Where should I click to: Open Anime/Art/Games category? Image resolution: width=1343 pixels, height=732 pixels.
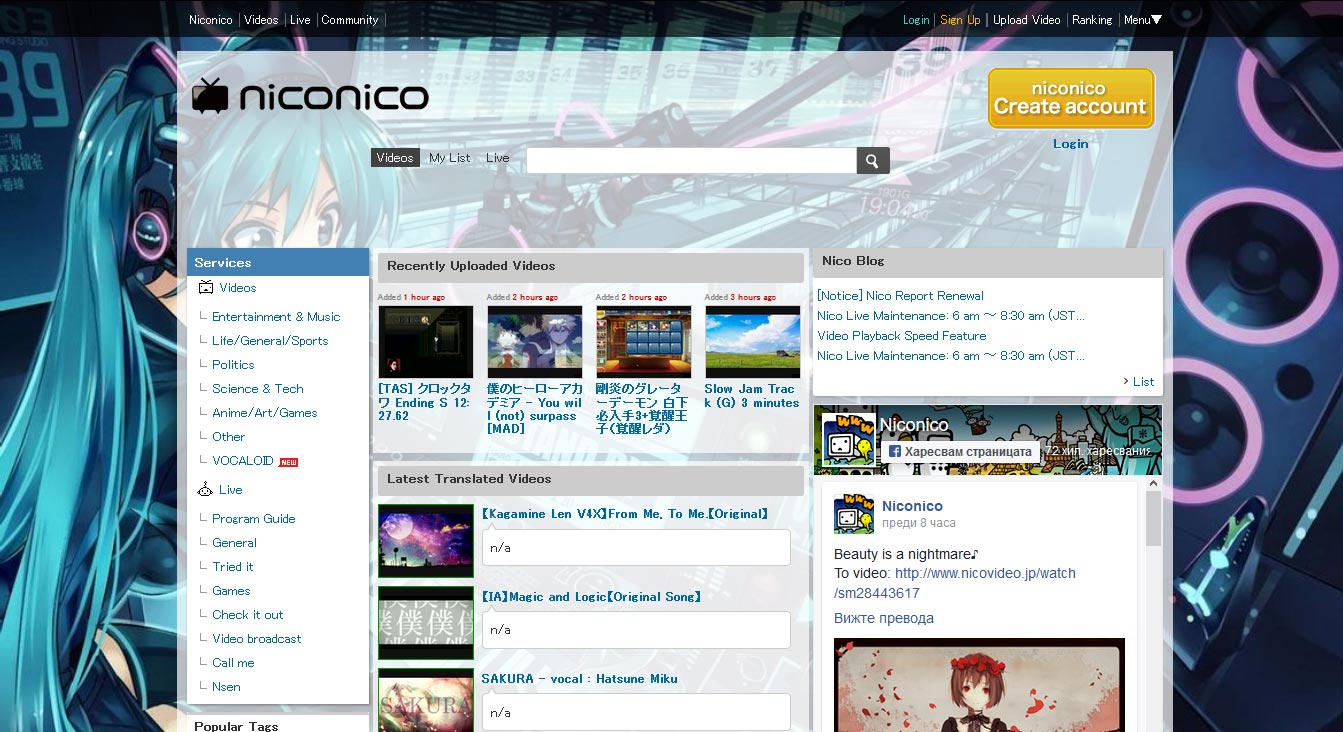click(264, 413)
